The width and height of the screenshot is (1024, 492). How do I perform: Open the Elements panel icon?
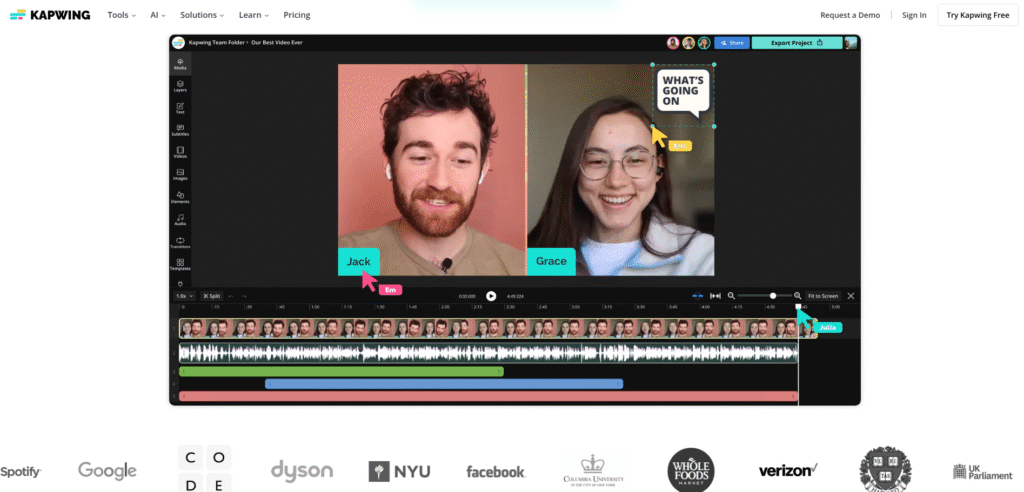[180, 197]
